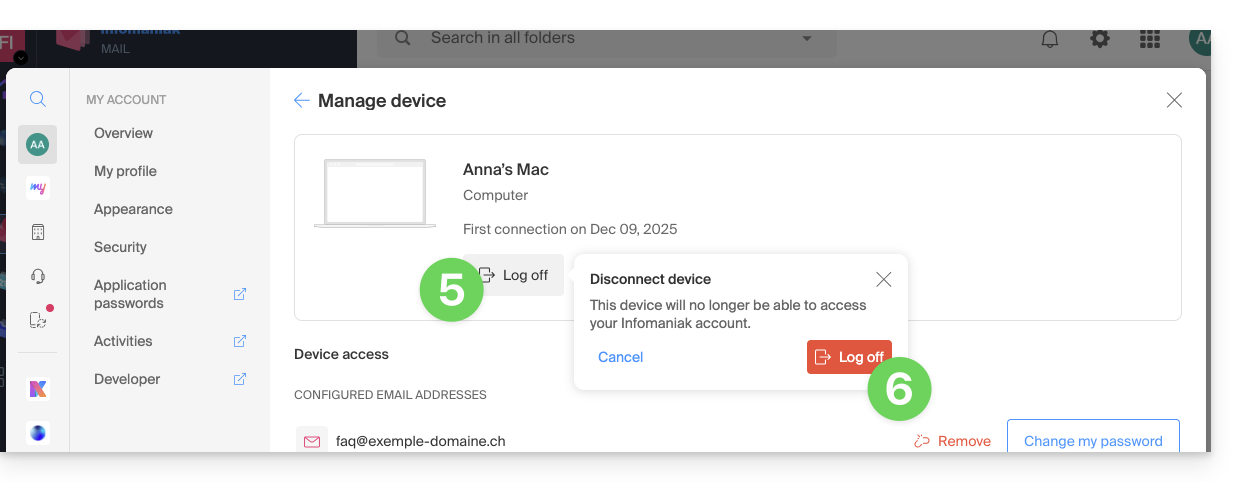Cancel the device disconnection
This screenshot has width=1241, height=482.
(x=620, y=357)
